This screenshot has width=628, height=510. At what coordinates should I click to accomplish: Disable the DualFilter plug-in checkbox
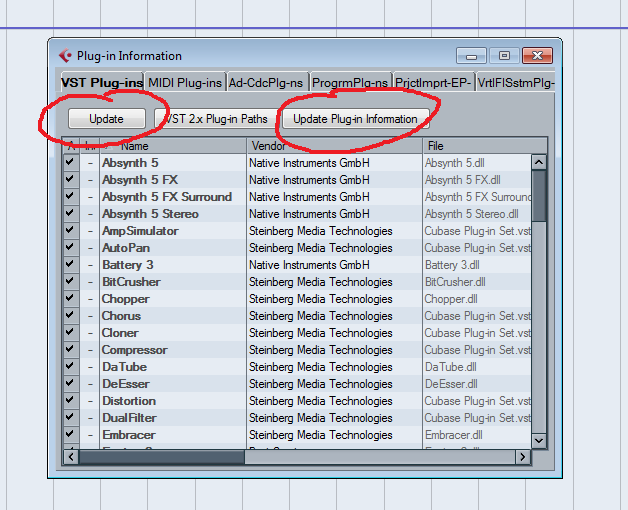70,417
